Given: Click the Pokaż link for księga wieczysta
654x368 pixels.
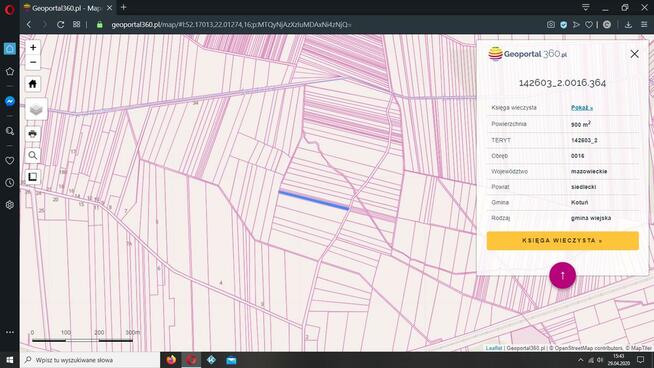Looking at the screenshot, I should click(581, 108).
